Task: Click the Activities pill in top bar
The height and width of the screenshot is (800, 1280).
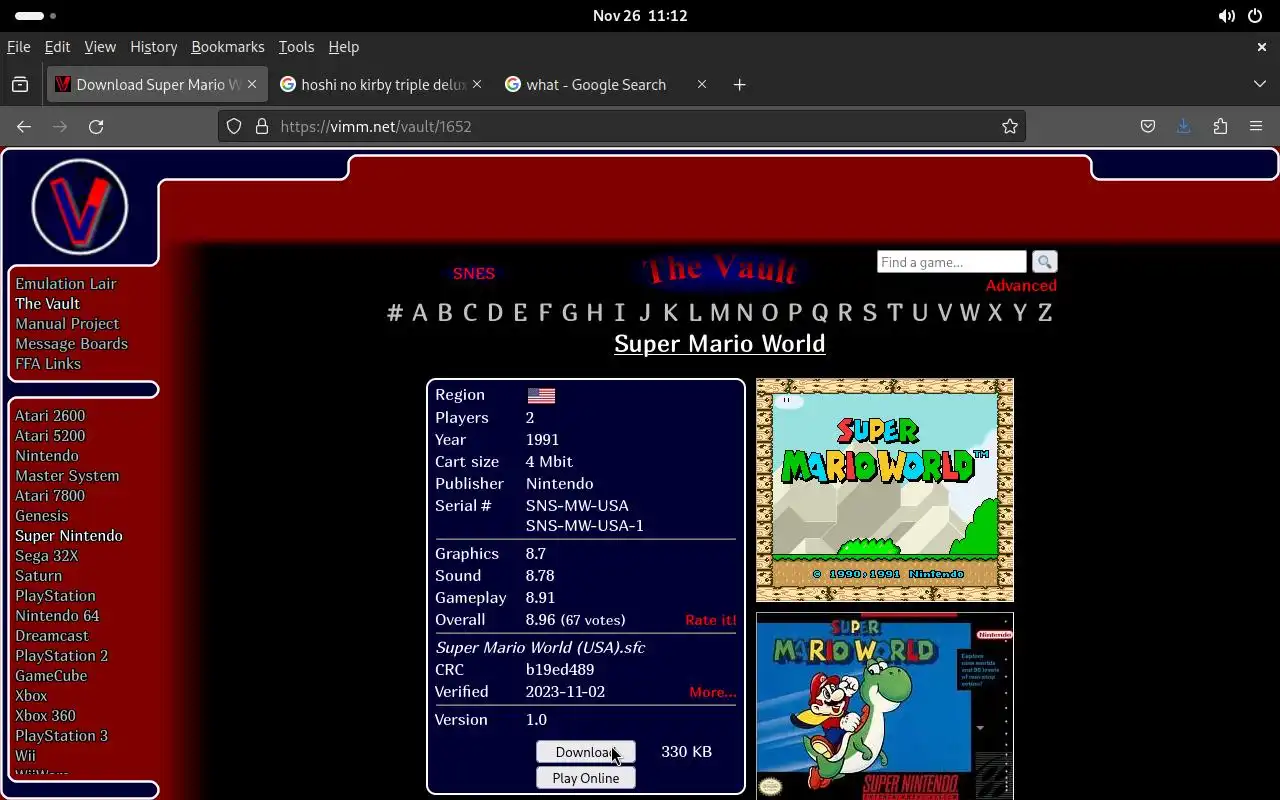Action: point(36,16)
